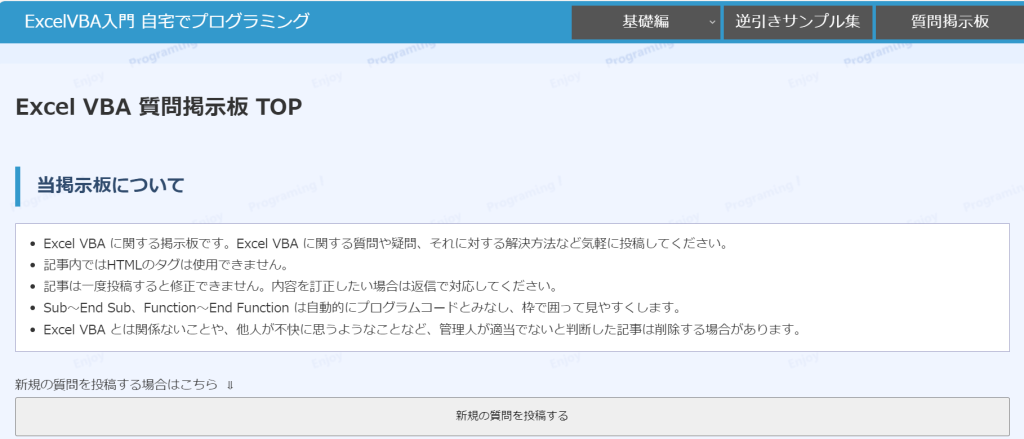Select the heading Excel VBA 質問掲示板 TOP
The height and width of the screenshot is (439, 1024).
tap(159, 108)
